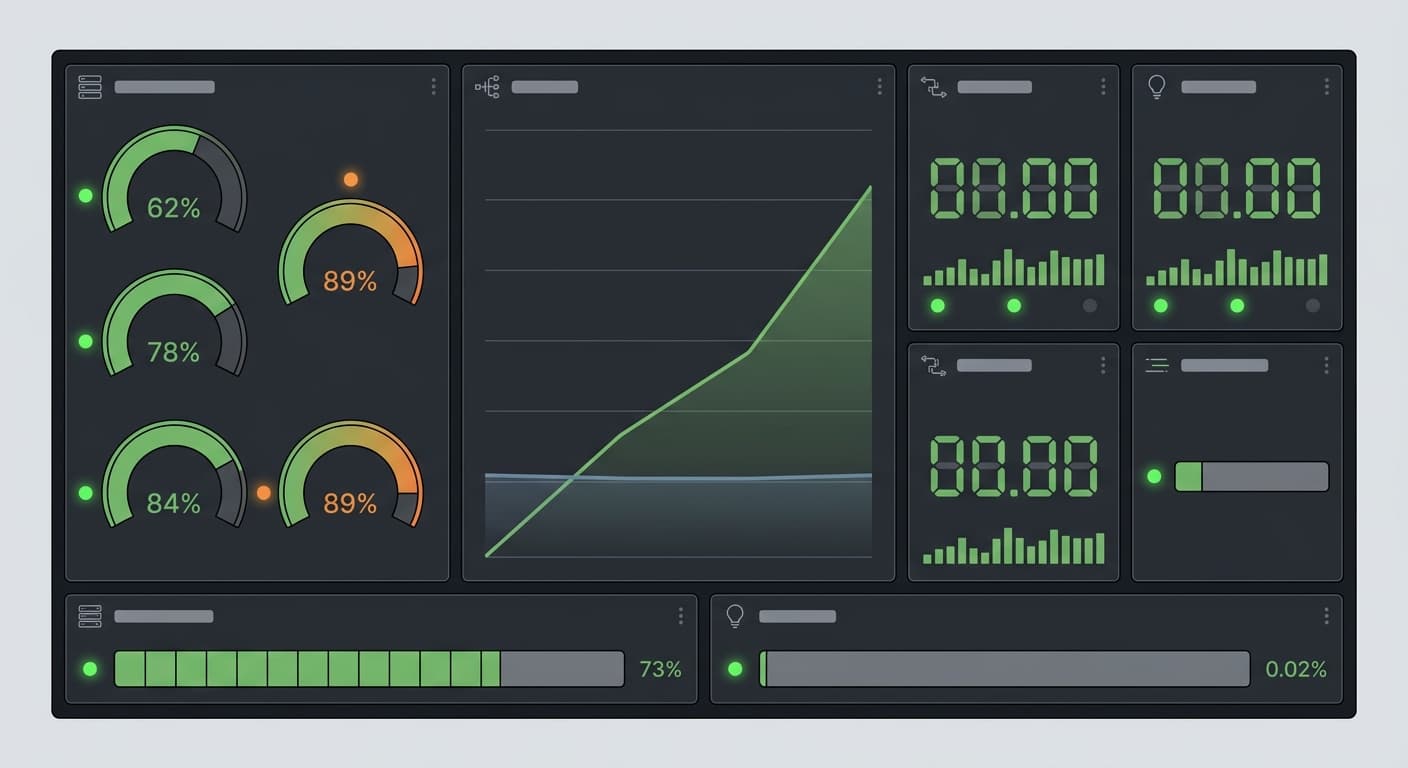This screenshot has width=1408, height=768.
Task: Click the "73%" label
Action: click(661, 669)
